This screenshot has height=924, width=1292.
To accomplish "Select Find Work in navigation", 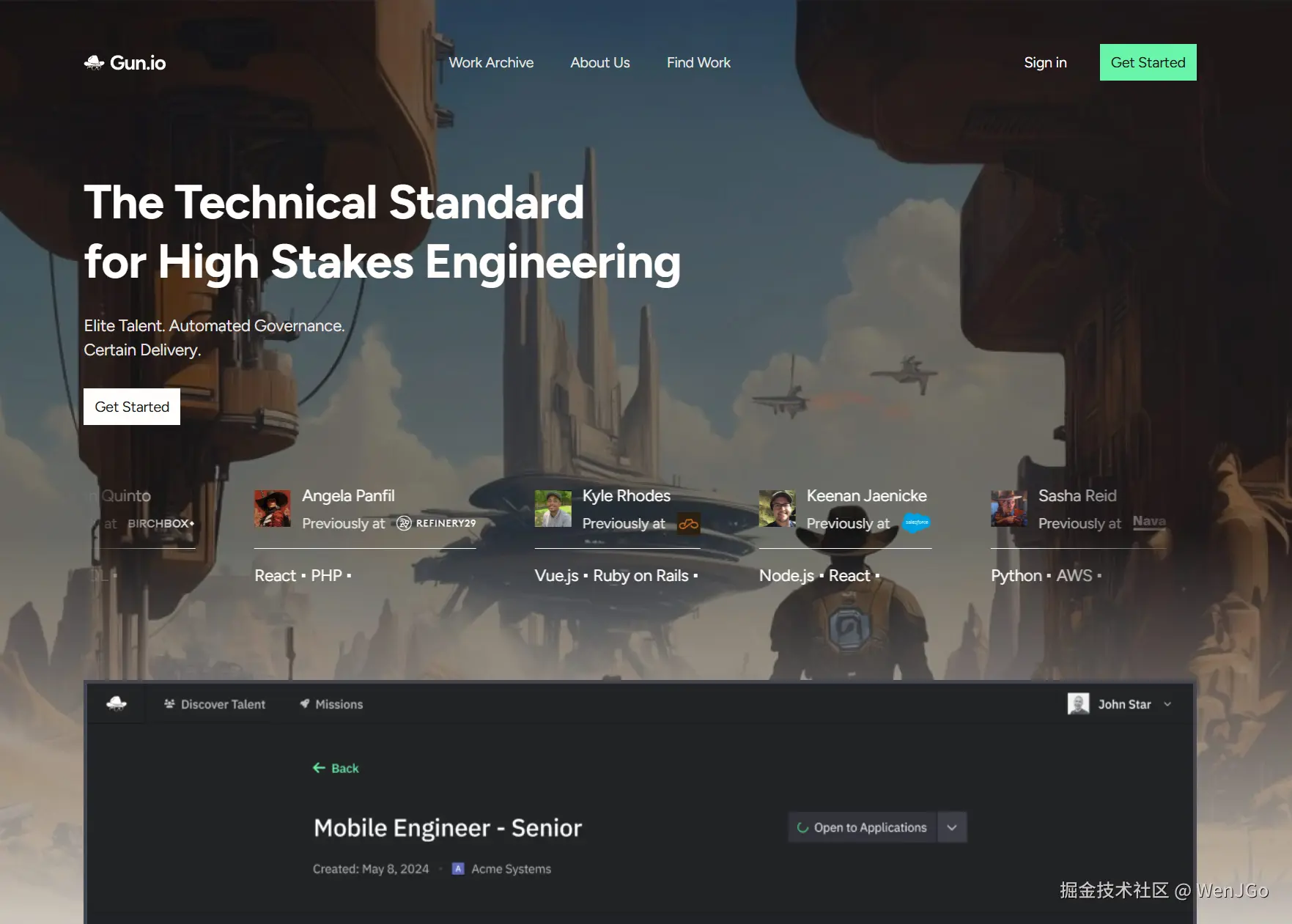I will 698,63.
